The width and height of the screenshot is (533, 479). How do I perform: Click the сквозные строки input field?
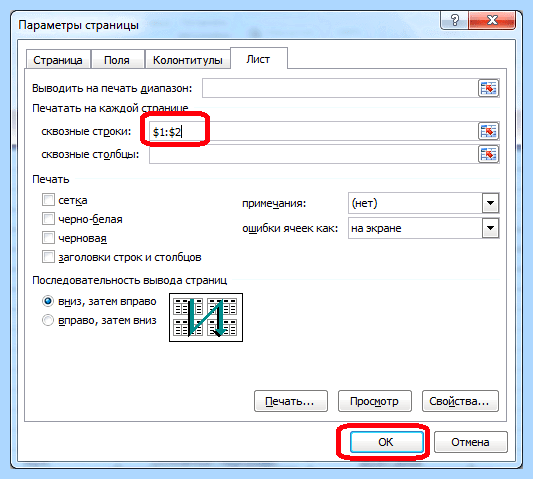pyautogui.click(x=313, y=131)
